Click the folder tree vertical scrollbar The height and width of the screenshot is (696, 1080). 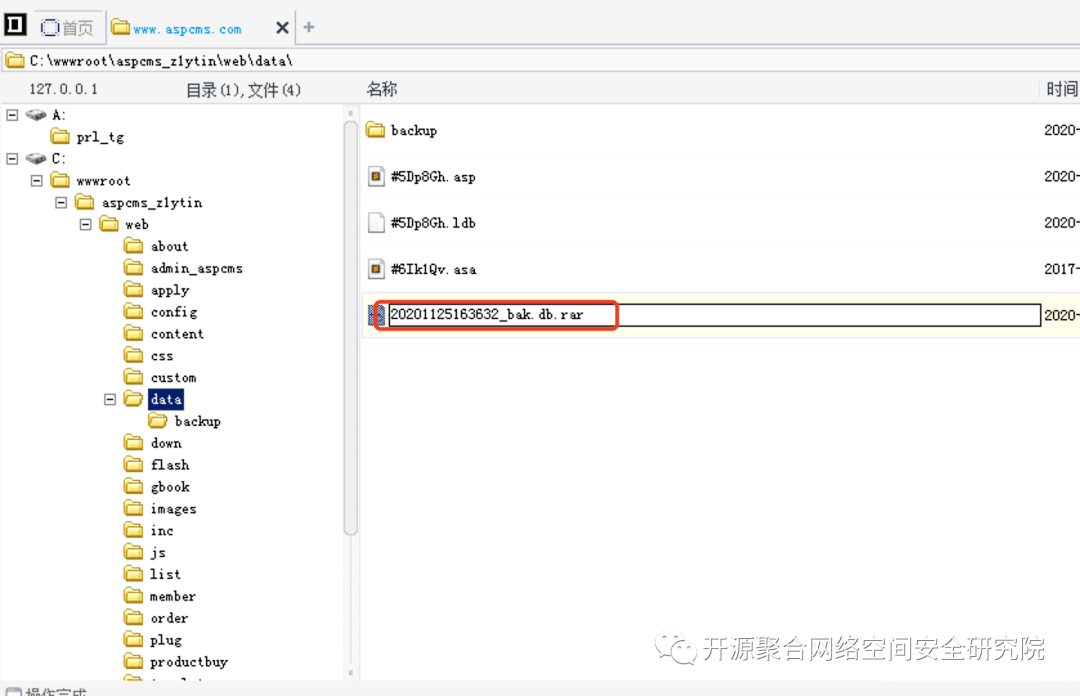tap(351, 327)
